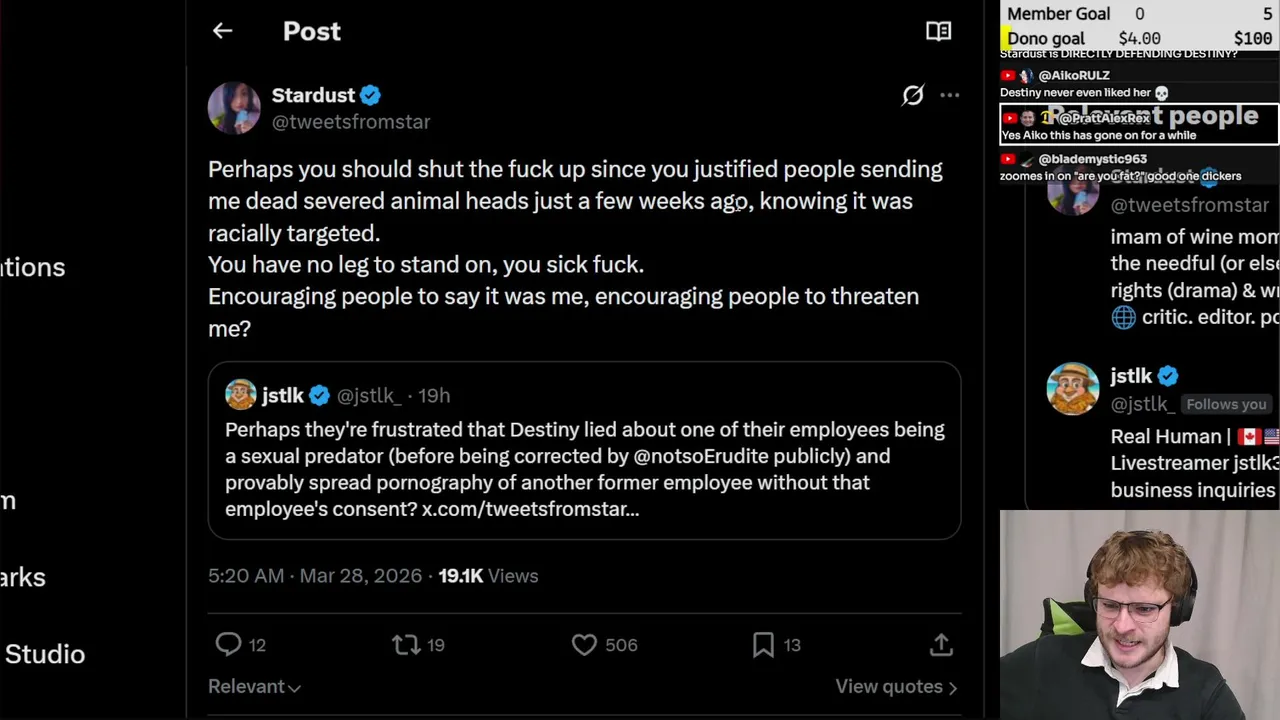Image resolution: width=1280 pixels, height=720 pixels.
Task: Repost using the retweet arrows icon
Action: coord(406,645)
